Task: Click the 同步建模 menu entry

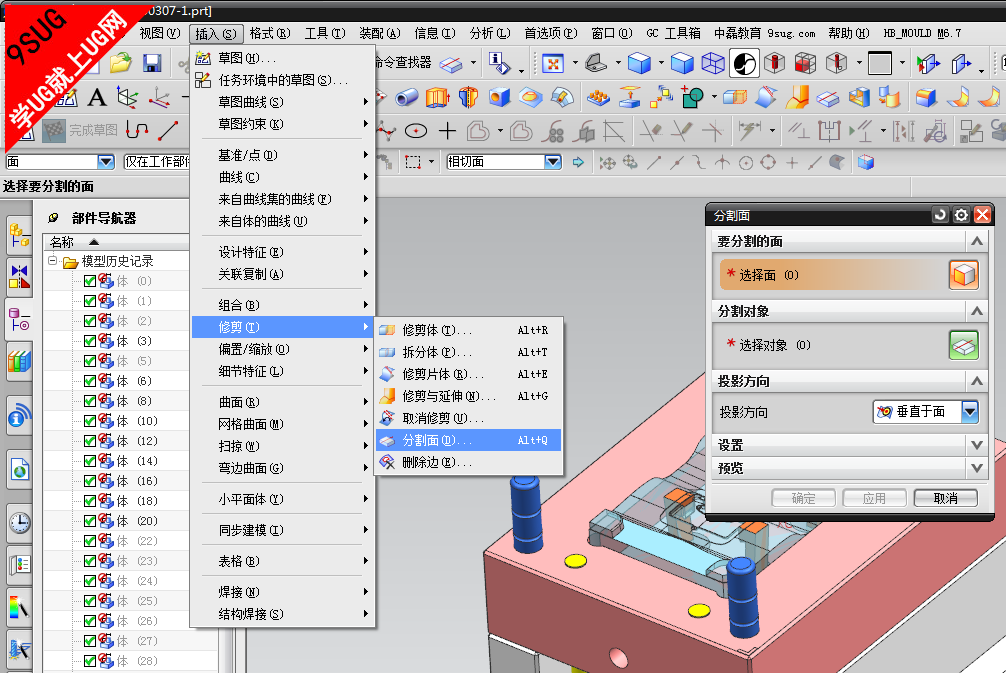Action: (282, 530)
